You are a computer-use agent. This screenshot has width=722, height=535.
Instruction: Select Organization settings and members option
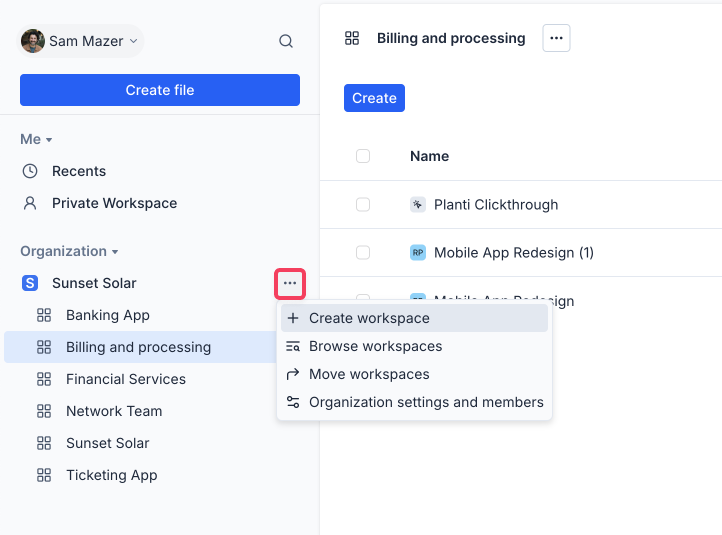pyautogui.click(x=426, y=402)
